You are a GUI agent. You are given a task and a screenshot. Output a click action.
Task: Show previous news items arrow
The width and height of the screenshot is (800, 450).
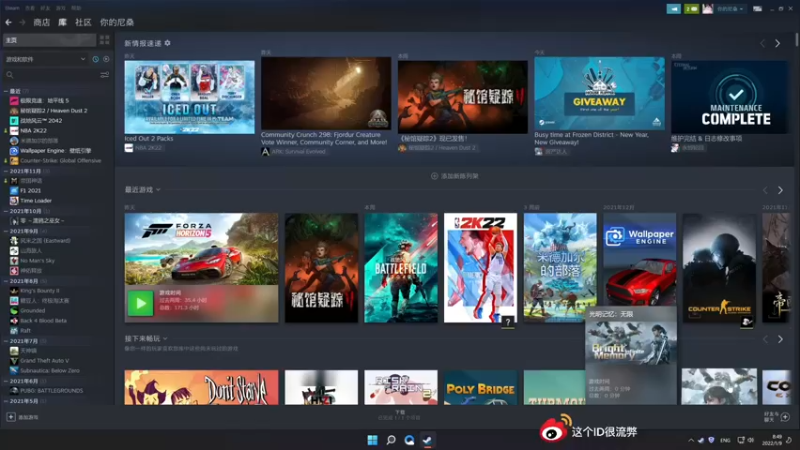click(x=763, y=44)
